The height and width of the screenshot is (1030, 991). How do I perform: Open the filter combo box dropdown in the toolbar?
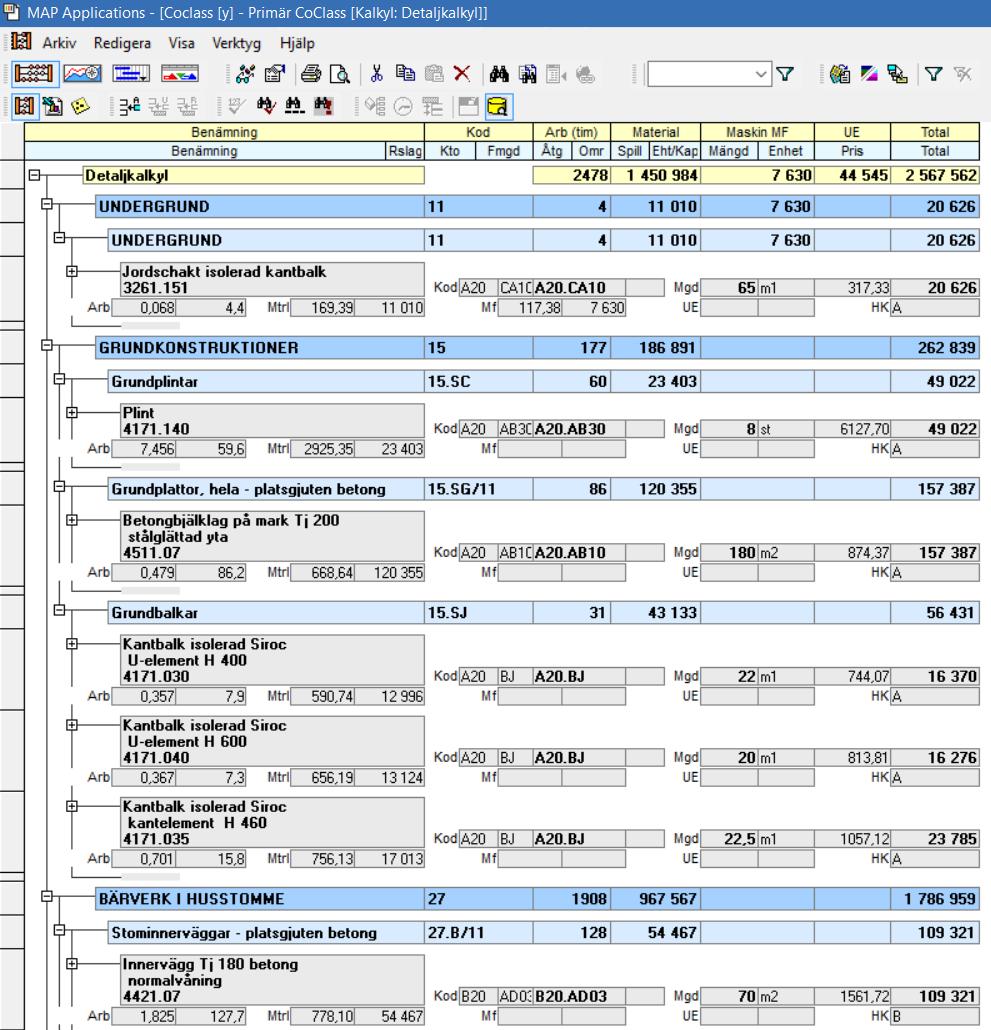760,74
